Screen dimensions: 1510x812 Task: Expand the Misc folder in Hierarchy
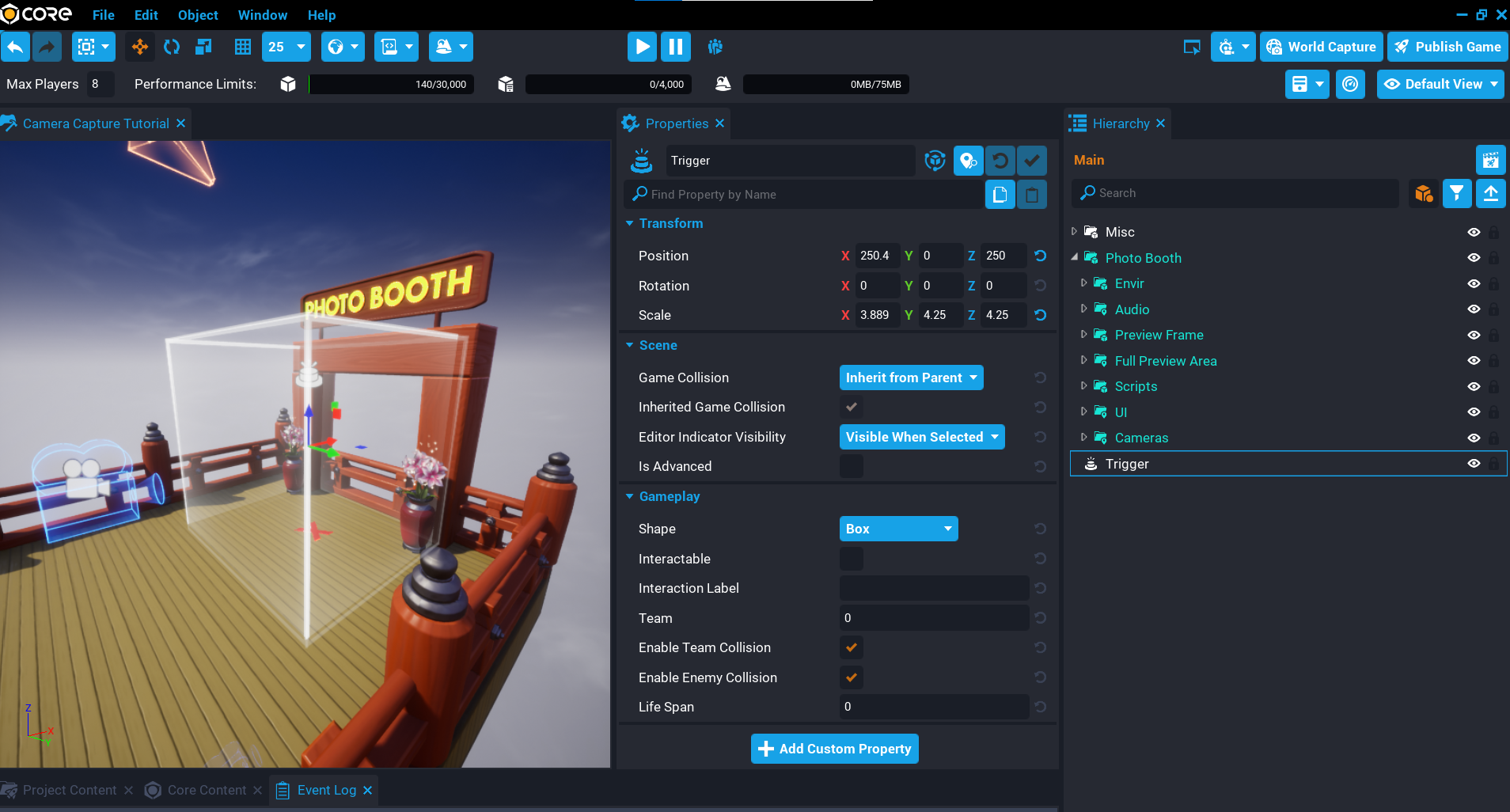[1074, 232]
